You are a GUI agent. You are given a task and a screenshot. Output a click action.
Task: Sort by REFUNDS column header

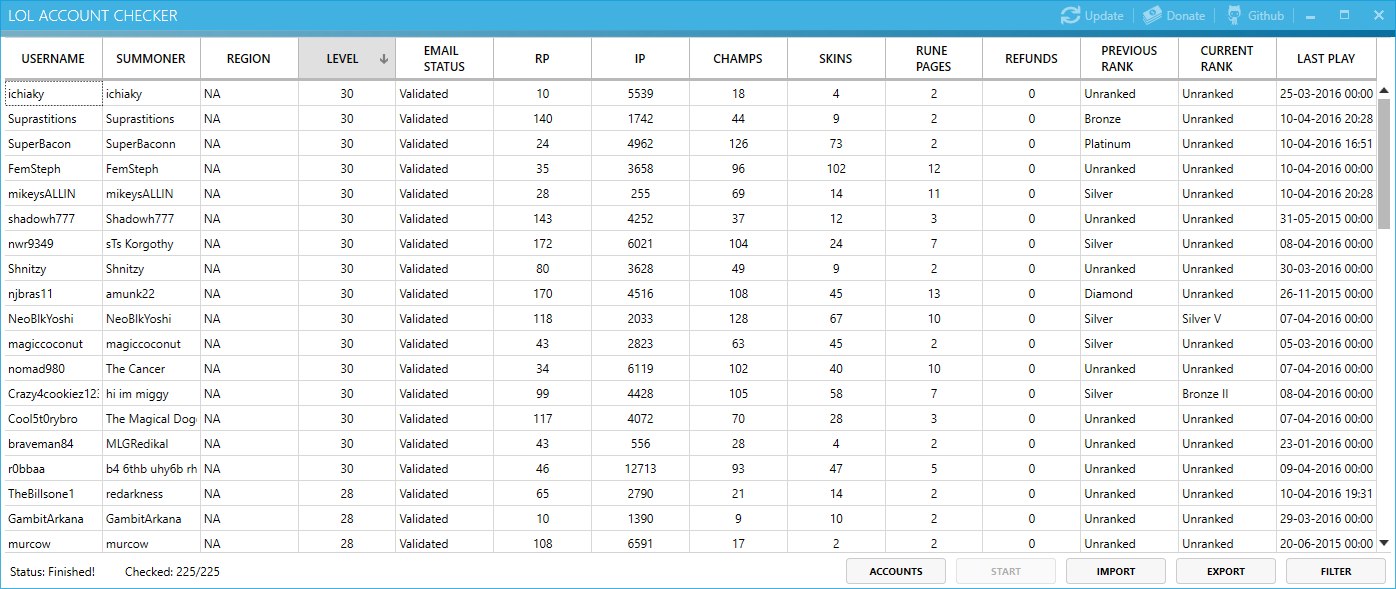click(x=1031, y=59)
